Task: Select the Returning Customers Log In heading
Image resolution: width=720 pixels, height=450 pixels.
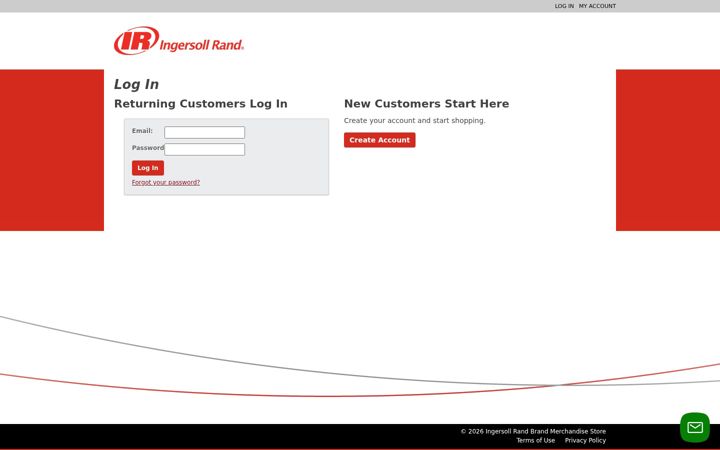Action: [x=201, y=104]
